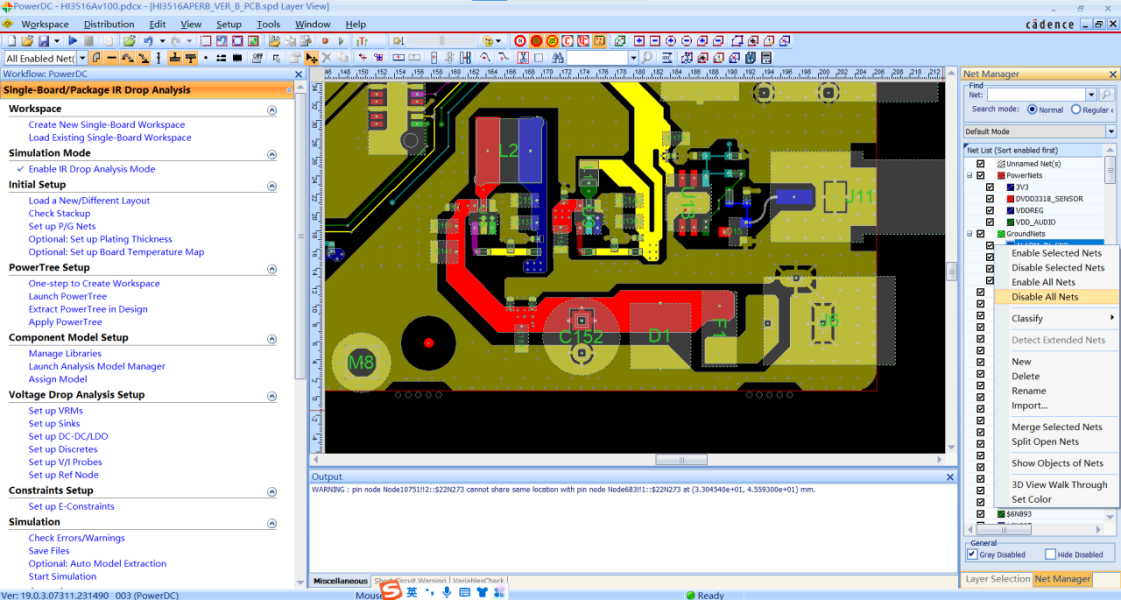Open the Miscellaneous output tab

[340, 581]
